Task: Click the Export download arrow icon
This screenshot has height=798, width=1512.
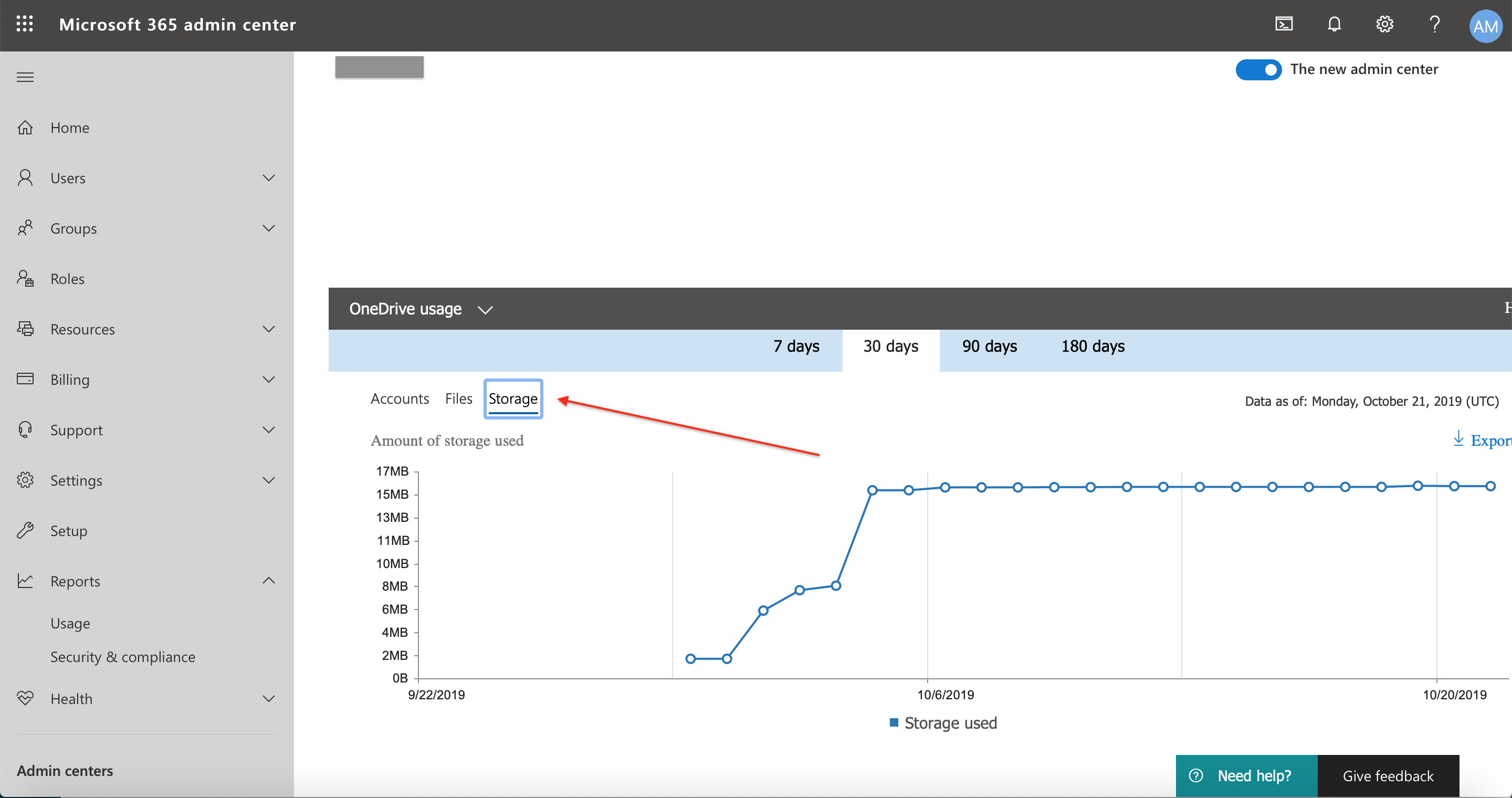Action: point(1458,438)
